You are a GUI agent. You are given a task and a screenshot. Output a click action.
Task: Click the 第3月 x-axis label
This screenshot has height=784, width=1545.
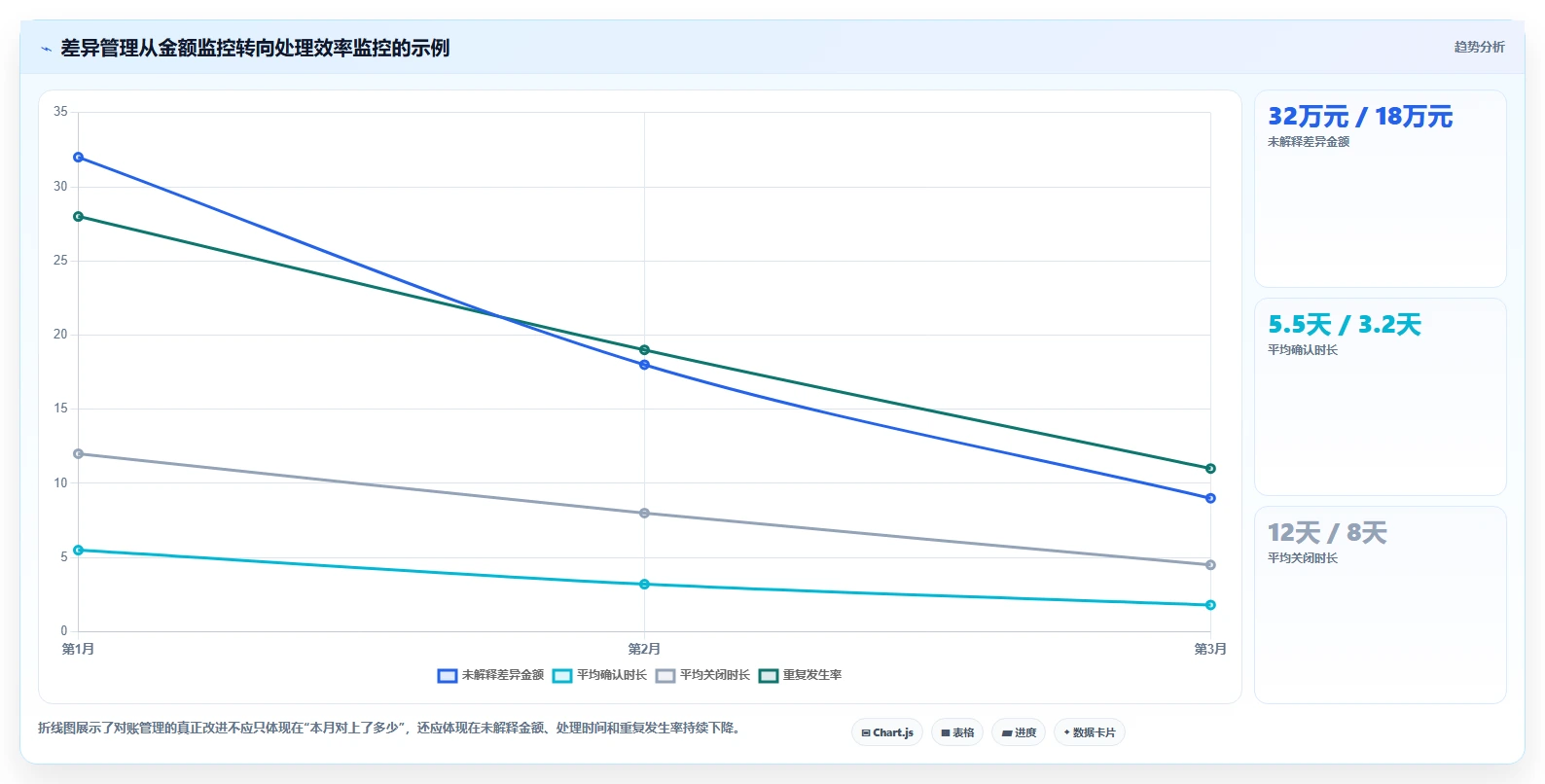coord(1210,649)
